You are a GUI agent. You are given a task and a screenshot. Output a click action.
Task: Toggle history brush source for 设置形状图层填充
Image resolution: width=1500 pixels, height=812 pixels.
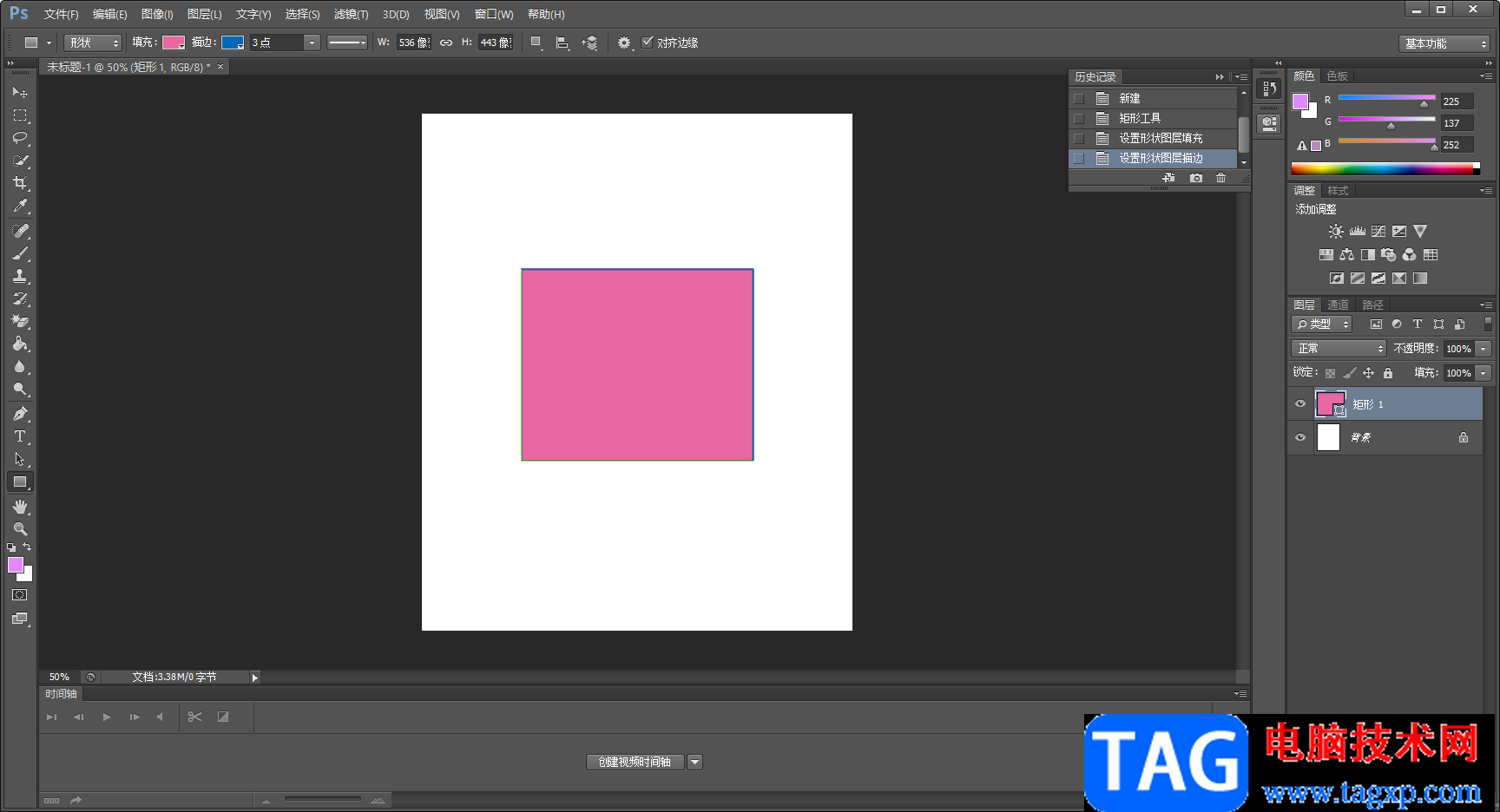pyautogui.click(x=1079, y=139)
